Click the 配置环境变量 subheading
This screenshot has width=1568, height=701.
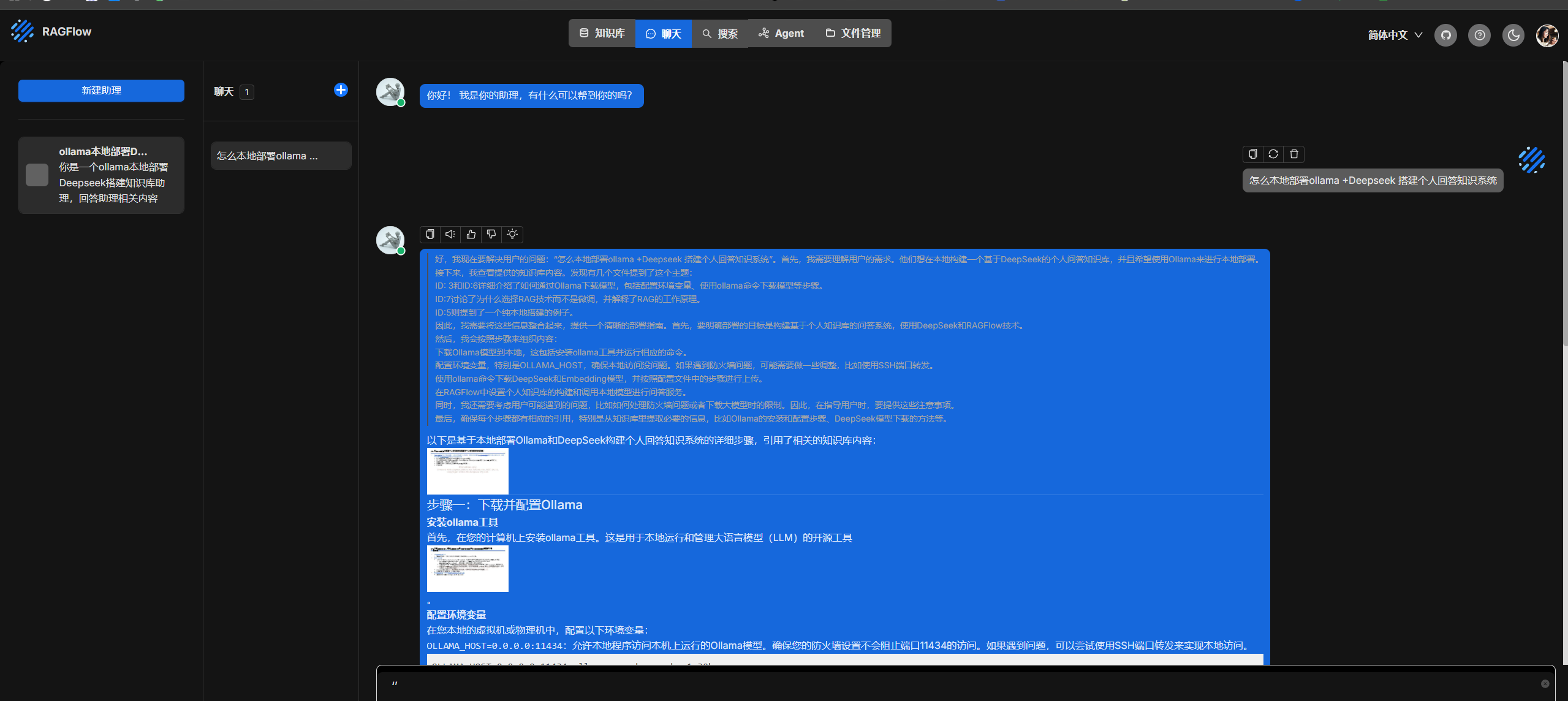456,615
